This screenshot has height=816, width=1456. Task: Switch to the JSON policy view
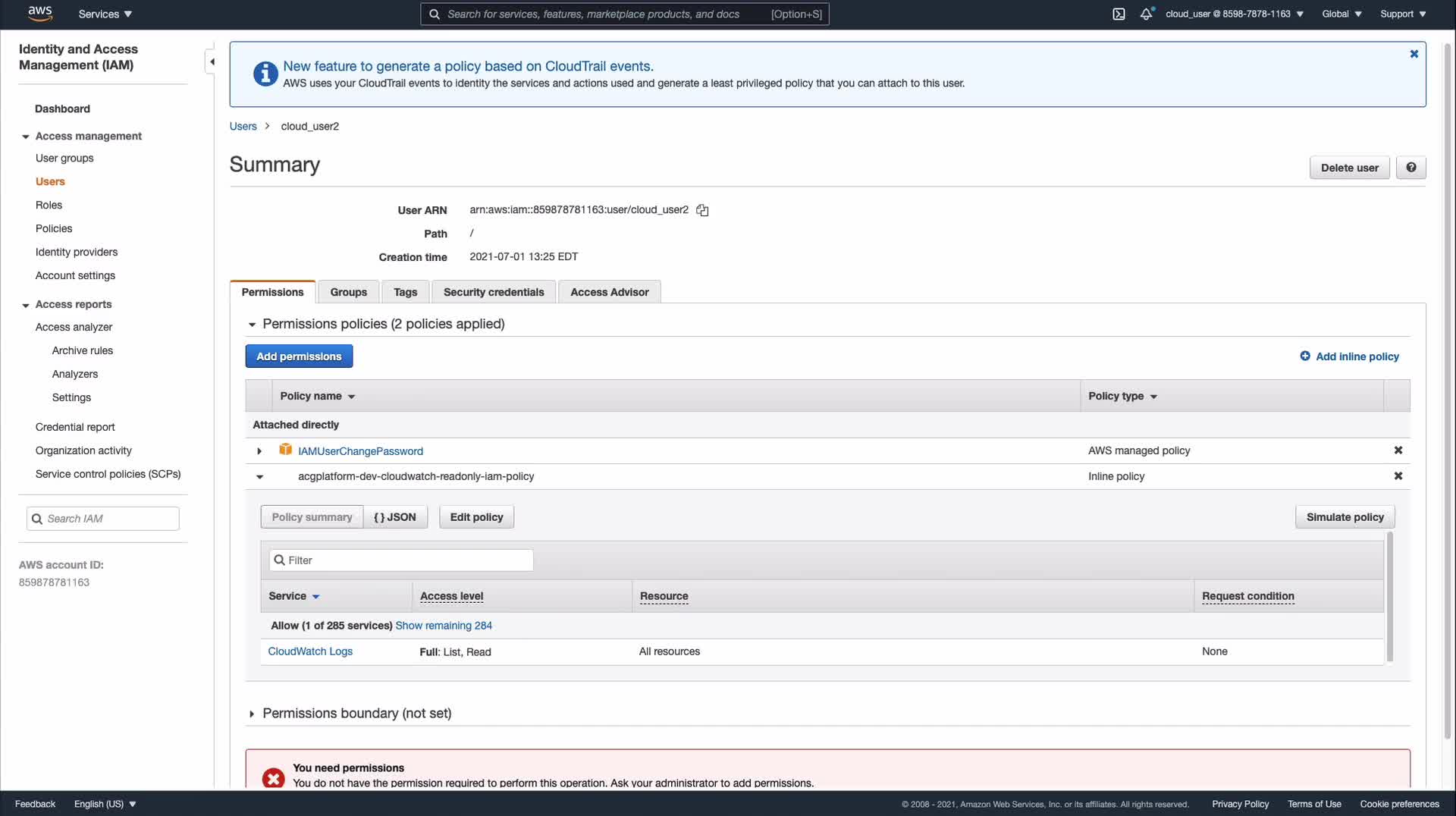coord(395,517)
